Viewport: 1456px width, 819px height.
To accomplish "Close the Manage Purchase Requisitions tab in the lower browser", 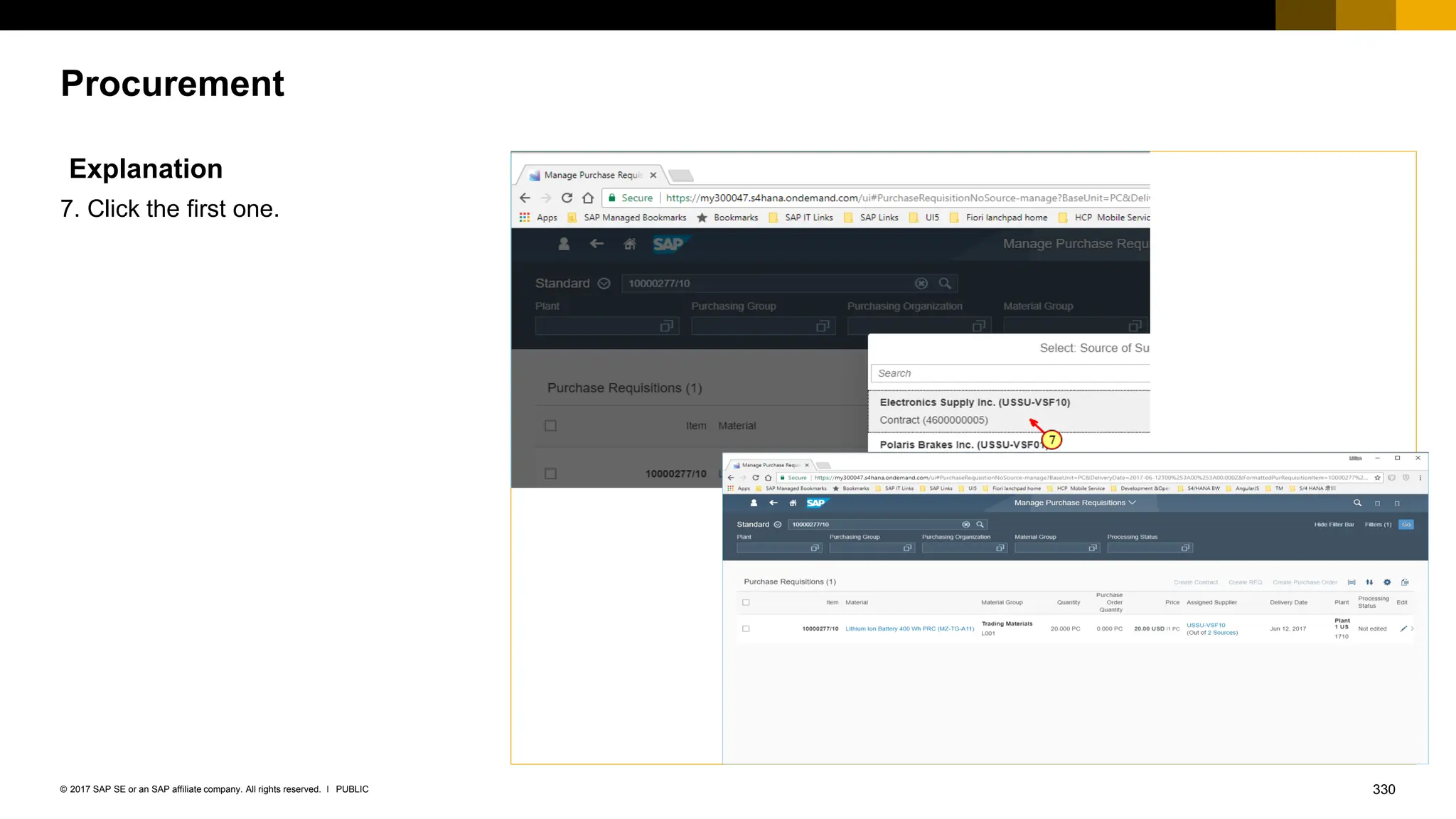I will click(806, 465).
